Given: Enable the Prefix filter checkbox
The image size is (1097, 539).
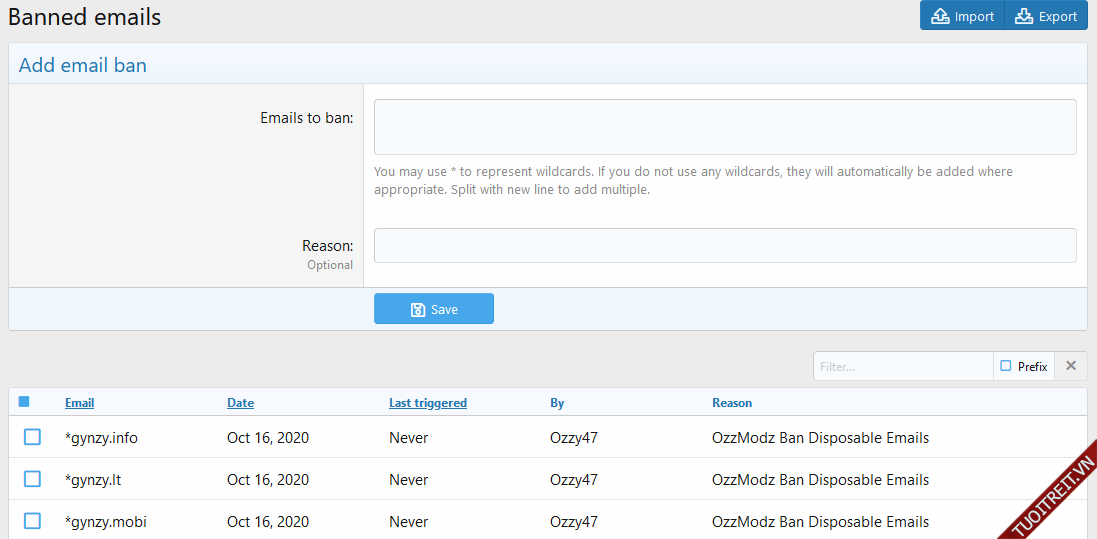Looking at the screenshot, I should click(1006, 366).
